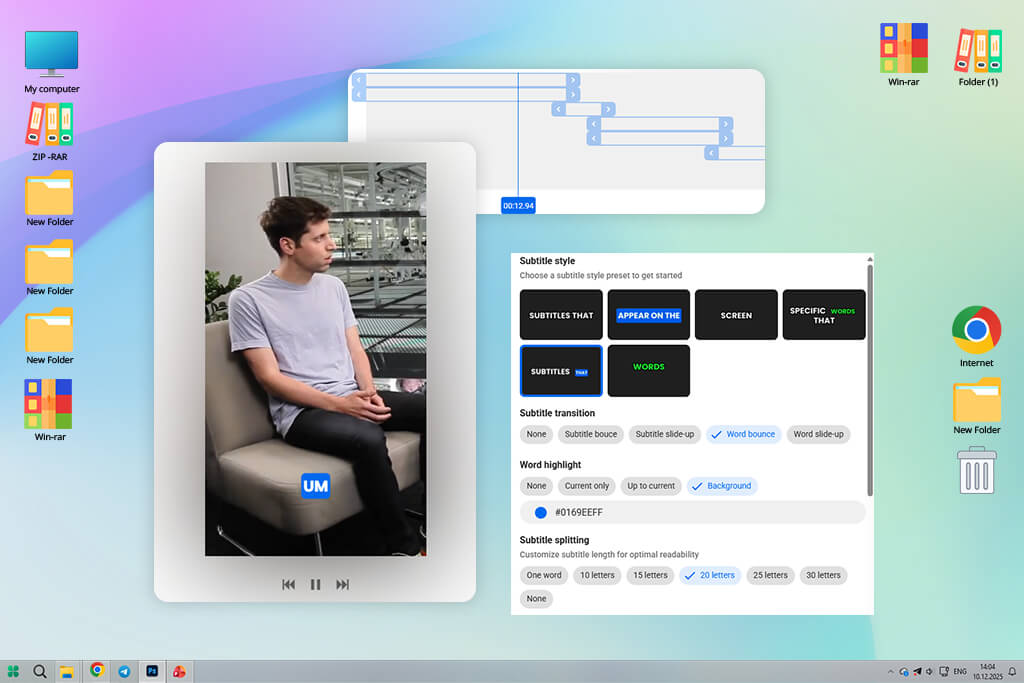Choose the 'APPEAR ON THE' blue-highlight style preset
Image resolution: width=1024 pixels, height=683 pixels.
(648, 315)
